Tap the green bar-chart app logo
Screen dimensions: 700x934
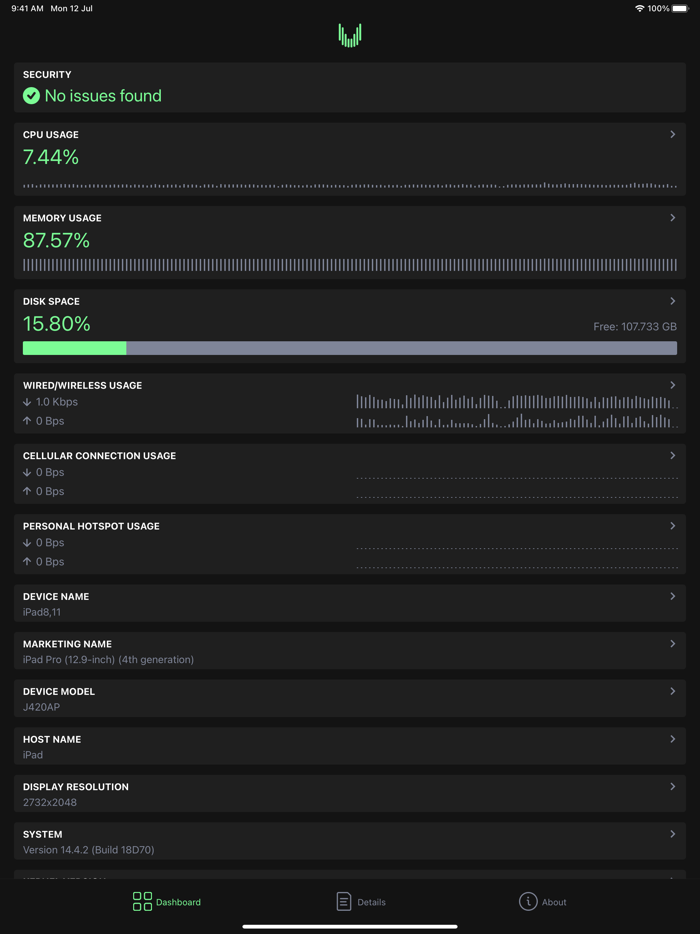[350, 36]
